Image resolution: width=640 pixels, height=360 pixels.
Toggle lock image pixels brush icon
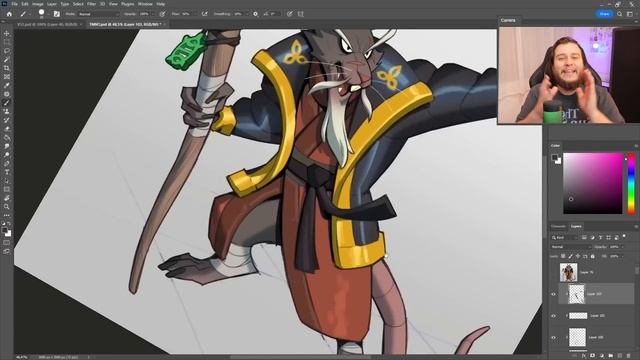[x=570, y=256]
